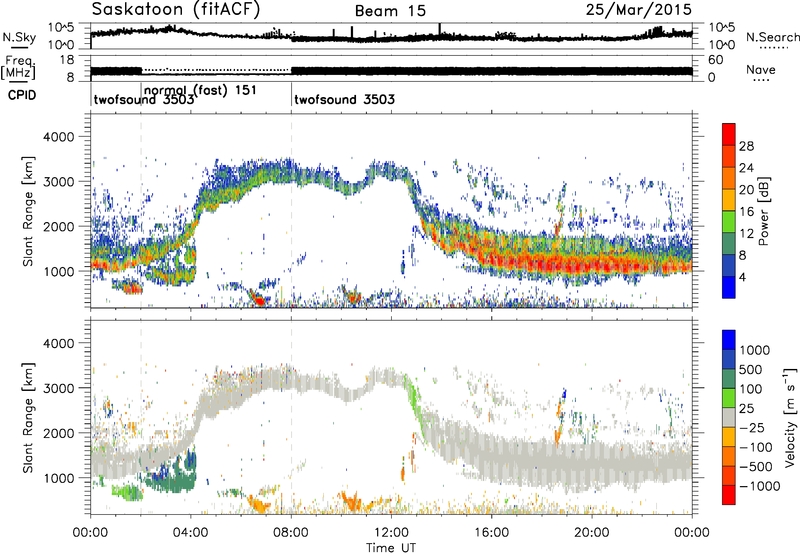Click the Nave legend label
This screenshot has height=554, width=800.
(x=761, y=69)
